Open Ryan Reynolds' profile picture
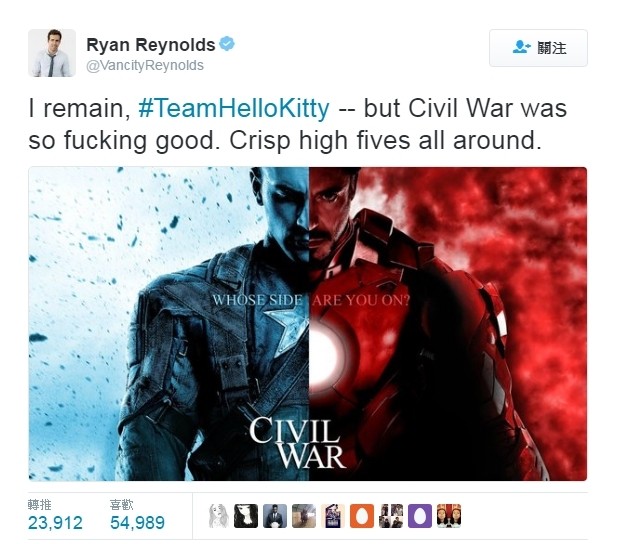 [52, 52]
